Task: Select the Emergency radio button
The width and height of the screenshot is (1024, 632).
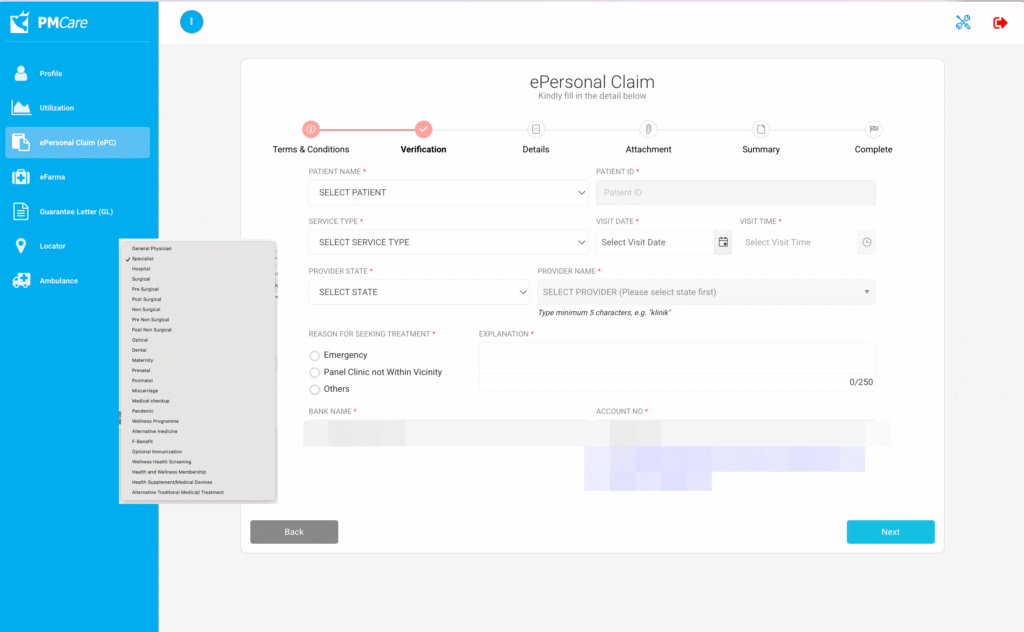Action: pos(315,356)
